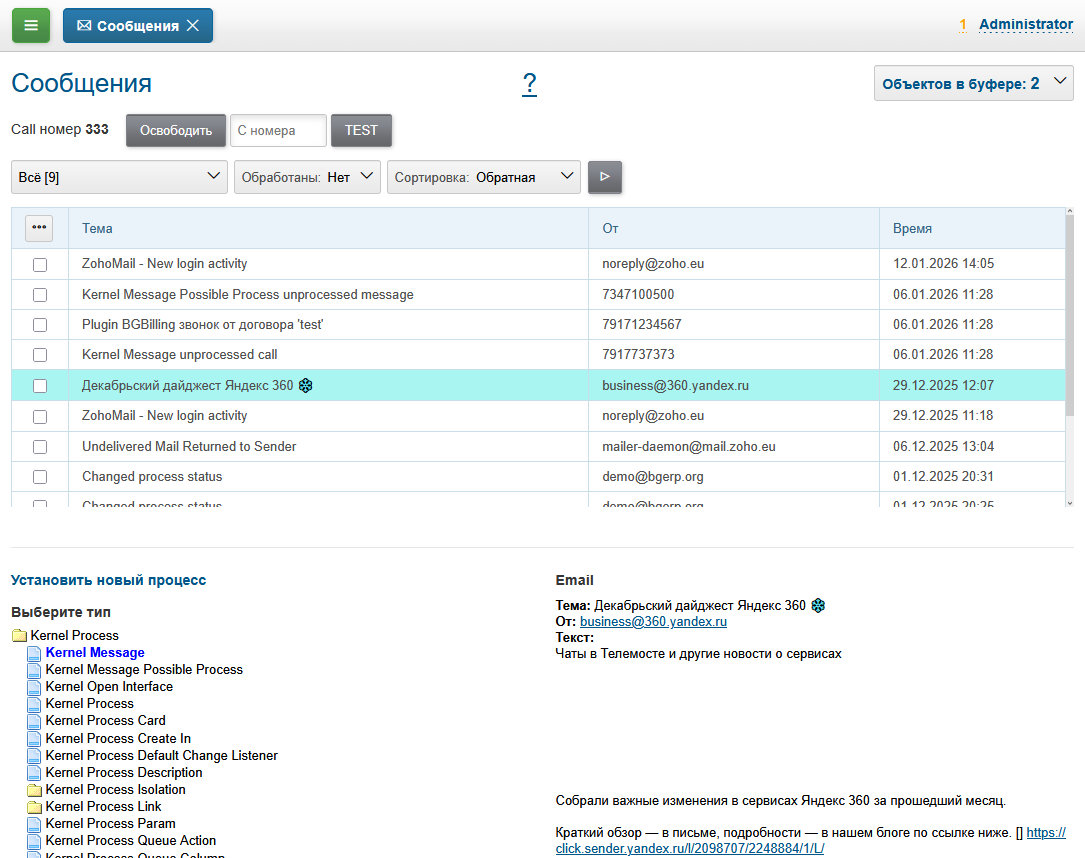
Task: Expand the Объектов в буфере dropdown
Action: [973, 84]
